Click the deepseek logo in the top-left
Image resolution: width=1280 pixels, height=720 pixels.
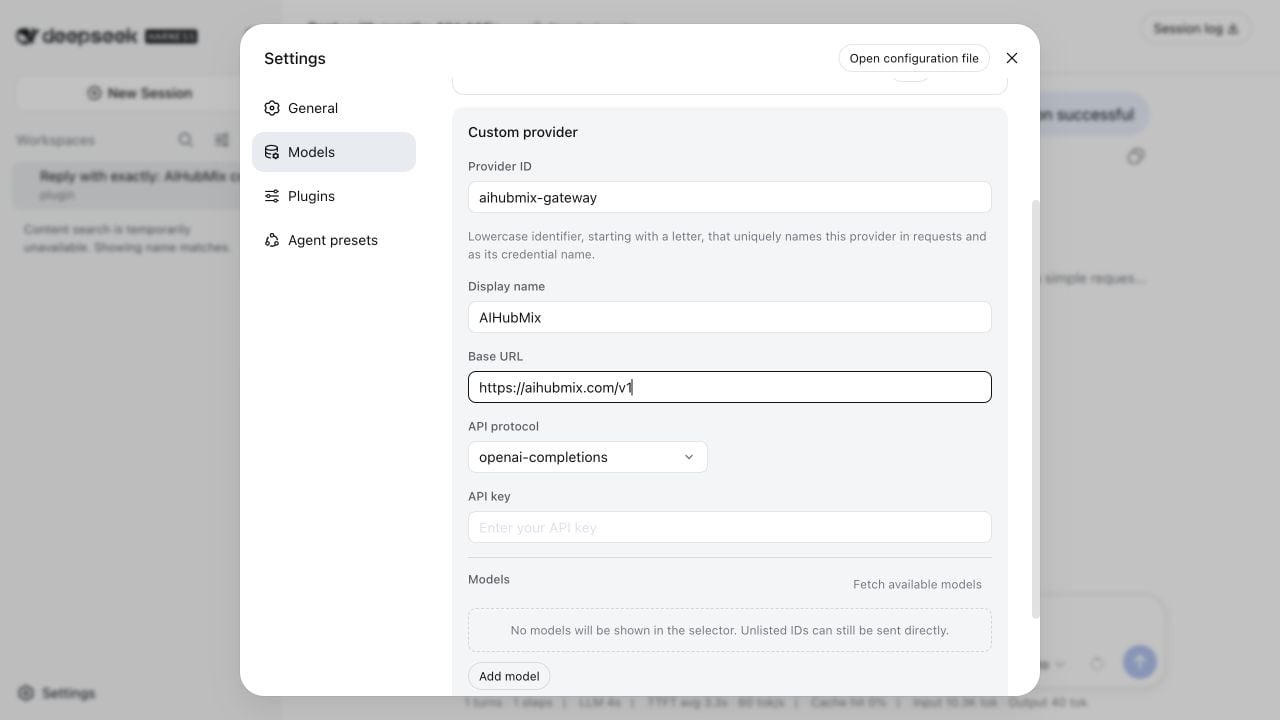click(106, 36)
